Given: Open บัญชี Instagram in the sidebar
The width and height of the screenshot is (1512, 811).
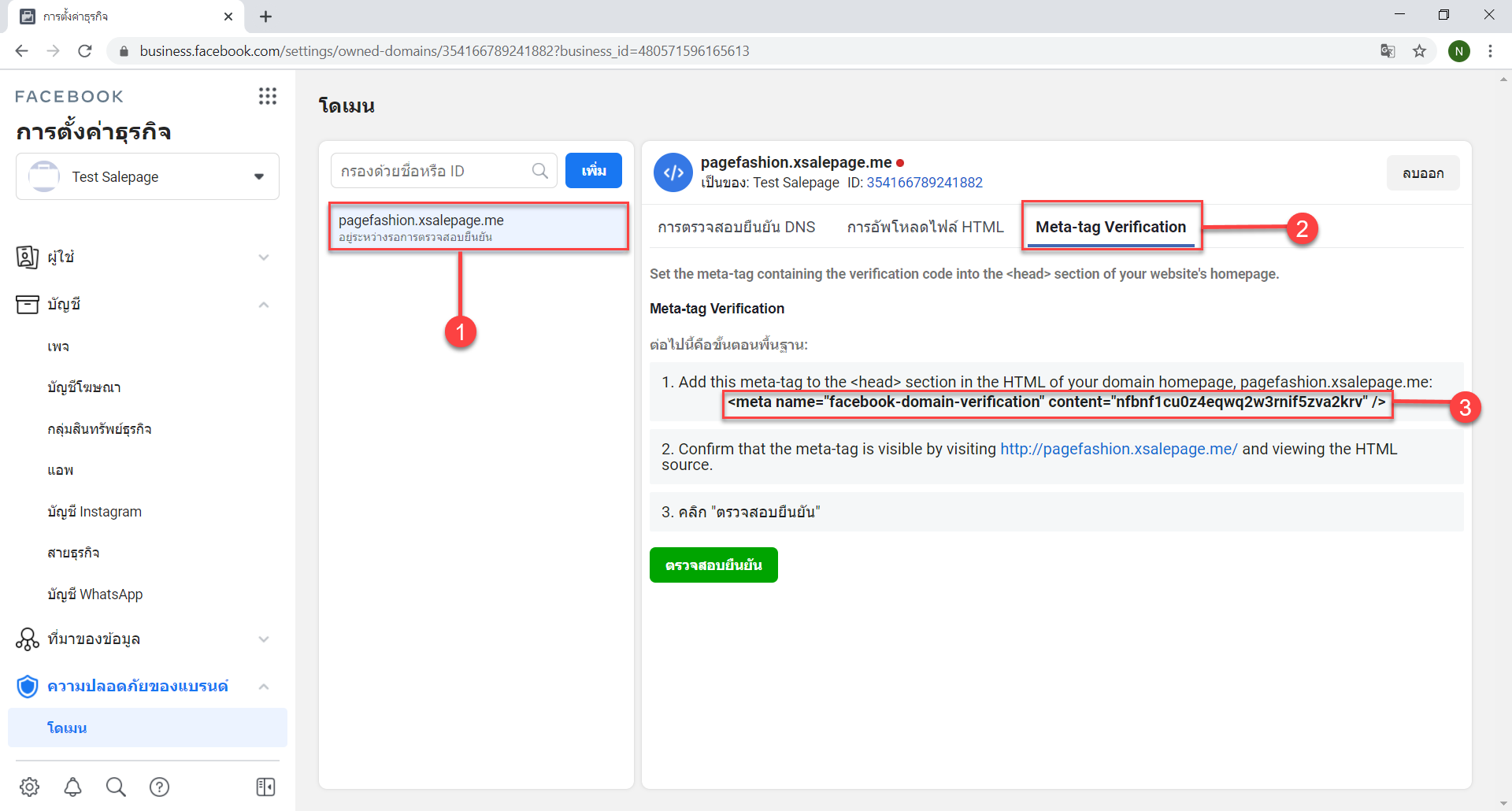Looking at the screenshot, I should coord(94,512).
